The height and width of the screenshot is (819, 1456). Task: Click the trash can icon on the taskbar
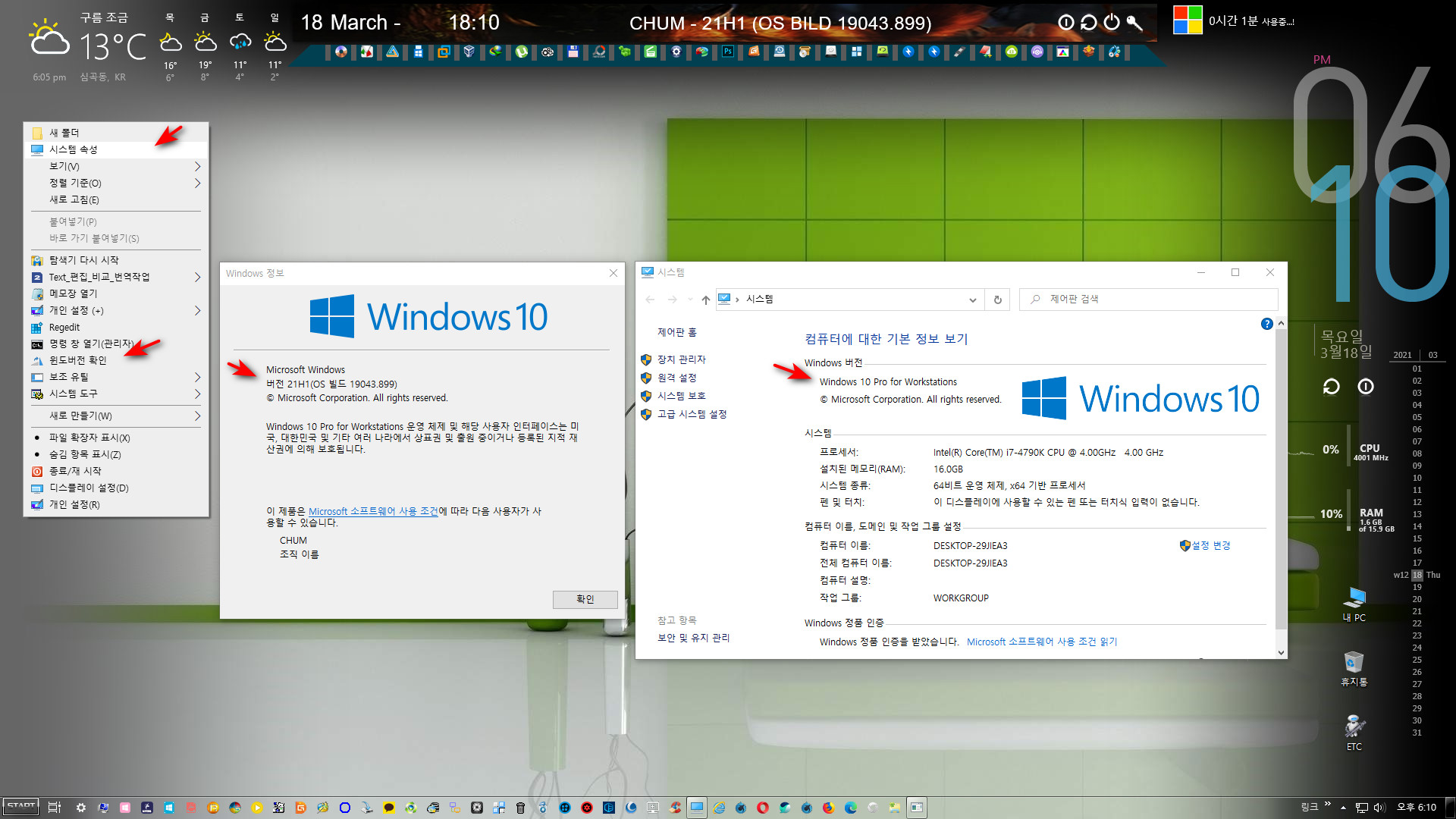pos(520,808)
